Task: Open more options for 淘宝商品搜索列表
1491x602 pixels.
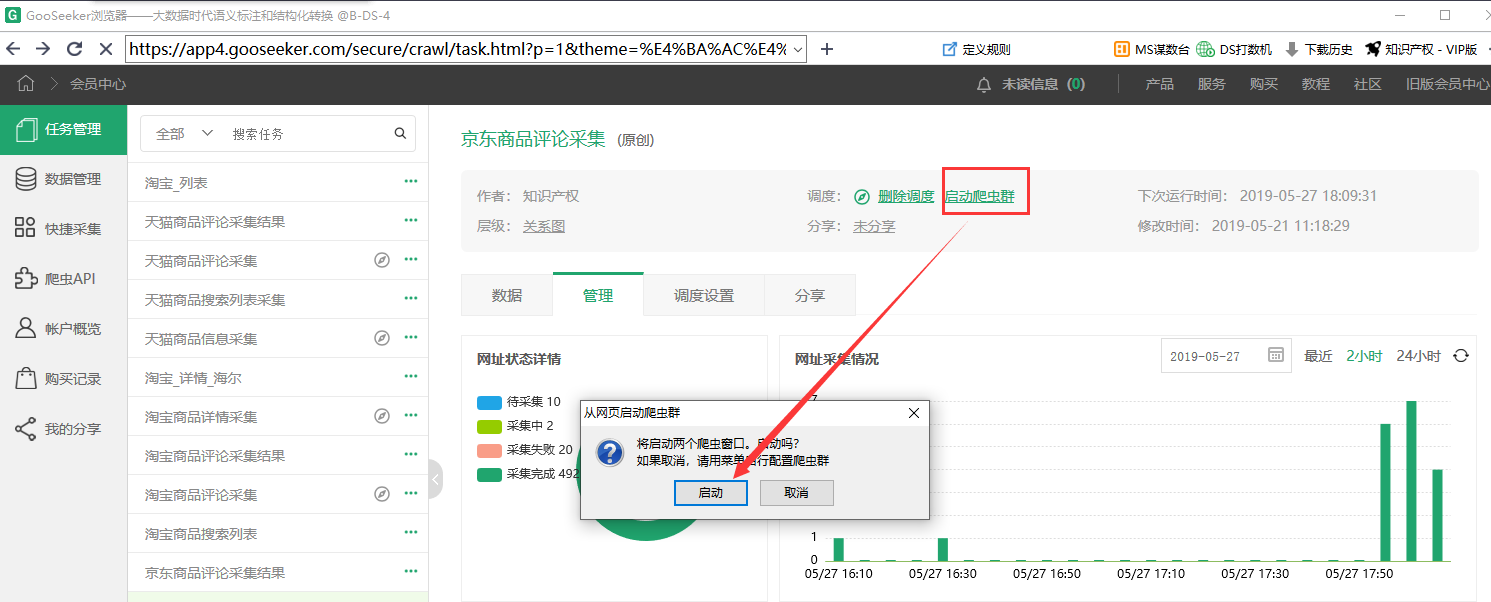Action: point(410,533)
